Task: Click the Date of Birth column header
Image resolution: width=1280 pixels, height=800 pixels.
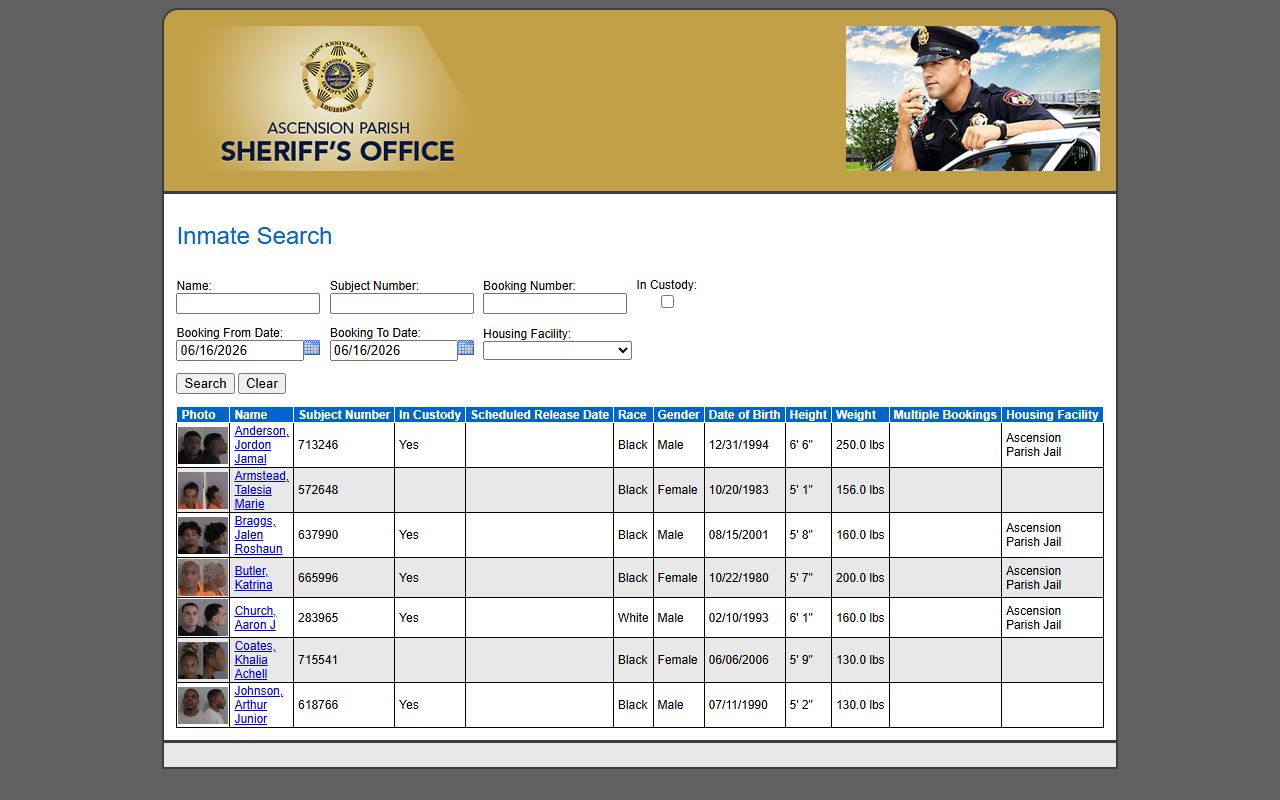Action: [x=745, y=414]
